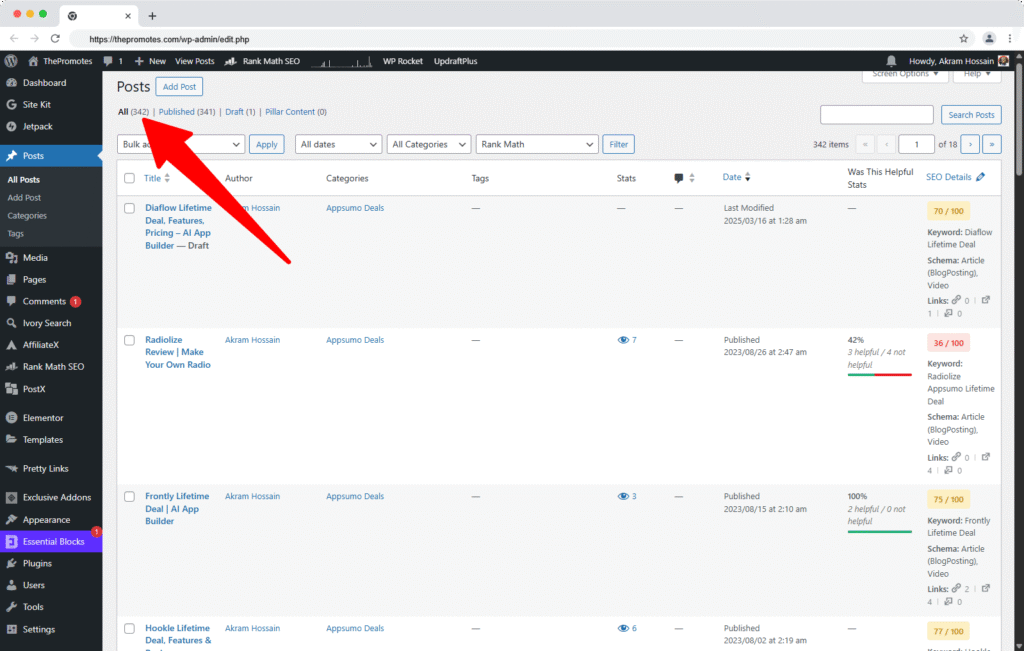This screenshot has height=651, width=1024.
Task: Open Rank Math SEO in admin bar
Action: pyautogui.click(x=263, y=61)
